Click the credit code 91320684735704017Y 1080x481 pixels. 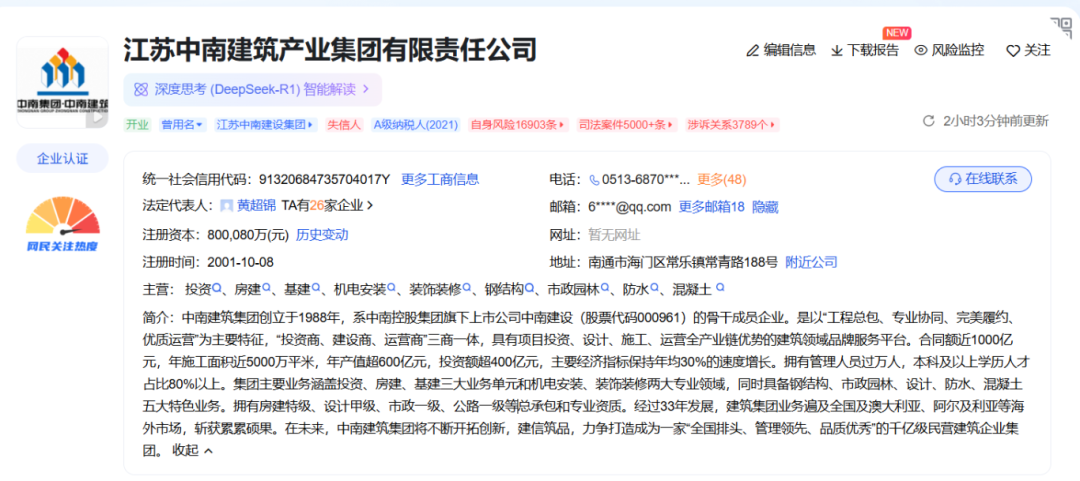click(324, 180)
